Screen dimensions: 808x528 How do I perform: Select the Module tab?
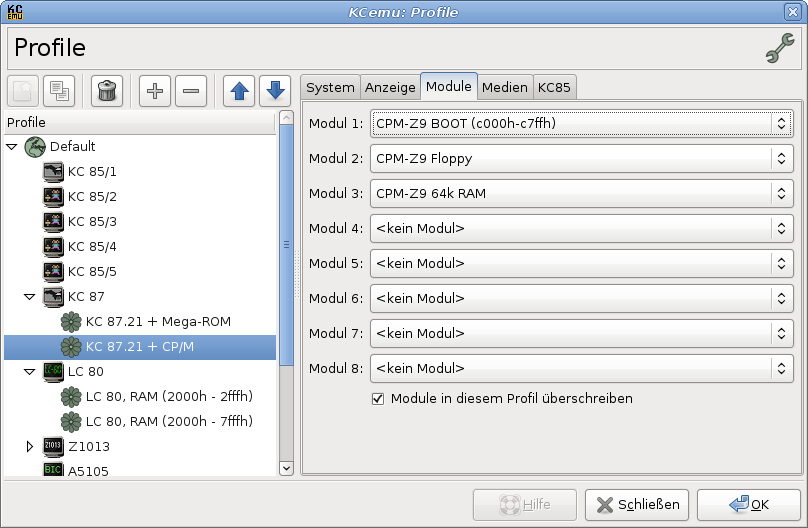[449, 86]
